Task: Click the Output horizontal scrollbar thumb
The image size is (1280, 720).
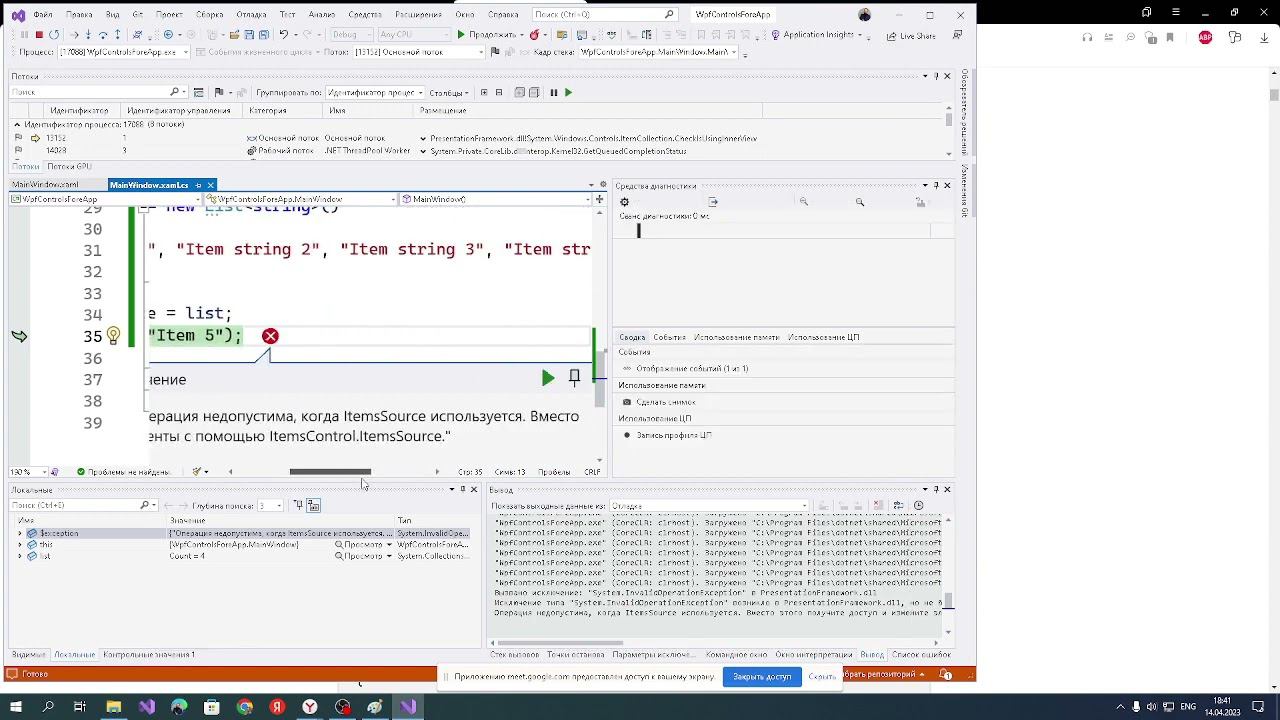Action: click(x=560, y=643)
